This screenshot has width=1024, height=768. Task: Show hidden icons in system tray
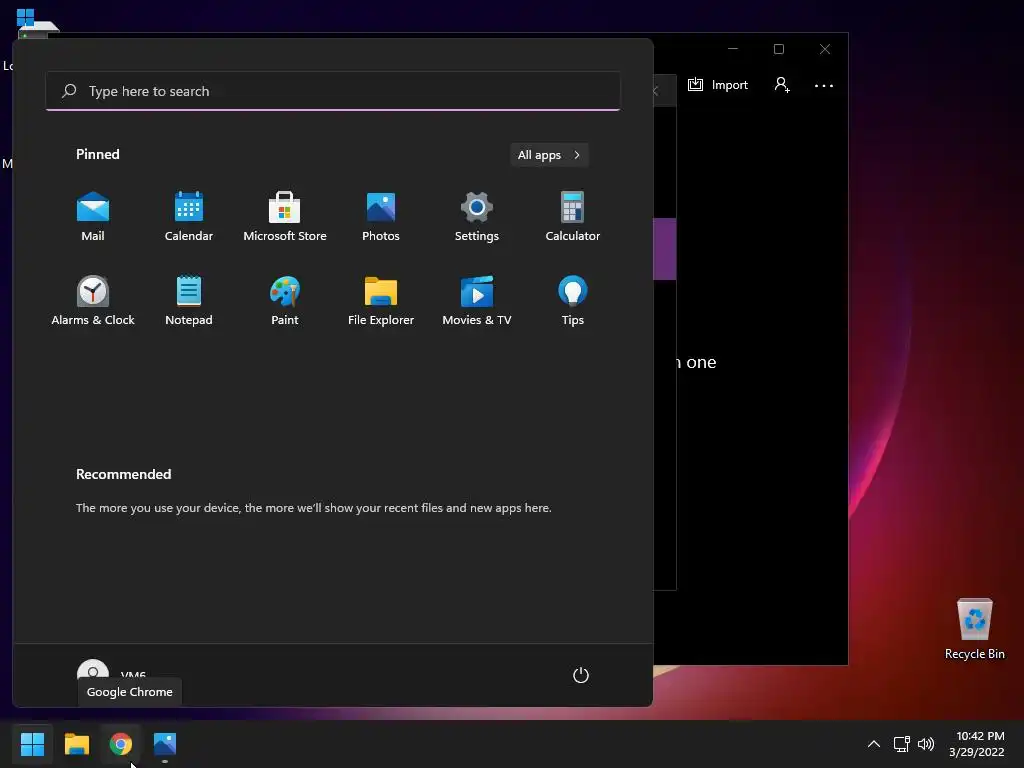point(873,744)
